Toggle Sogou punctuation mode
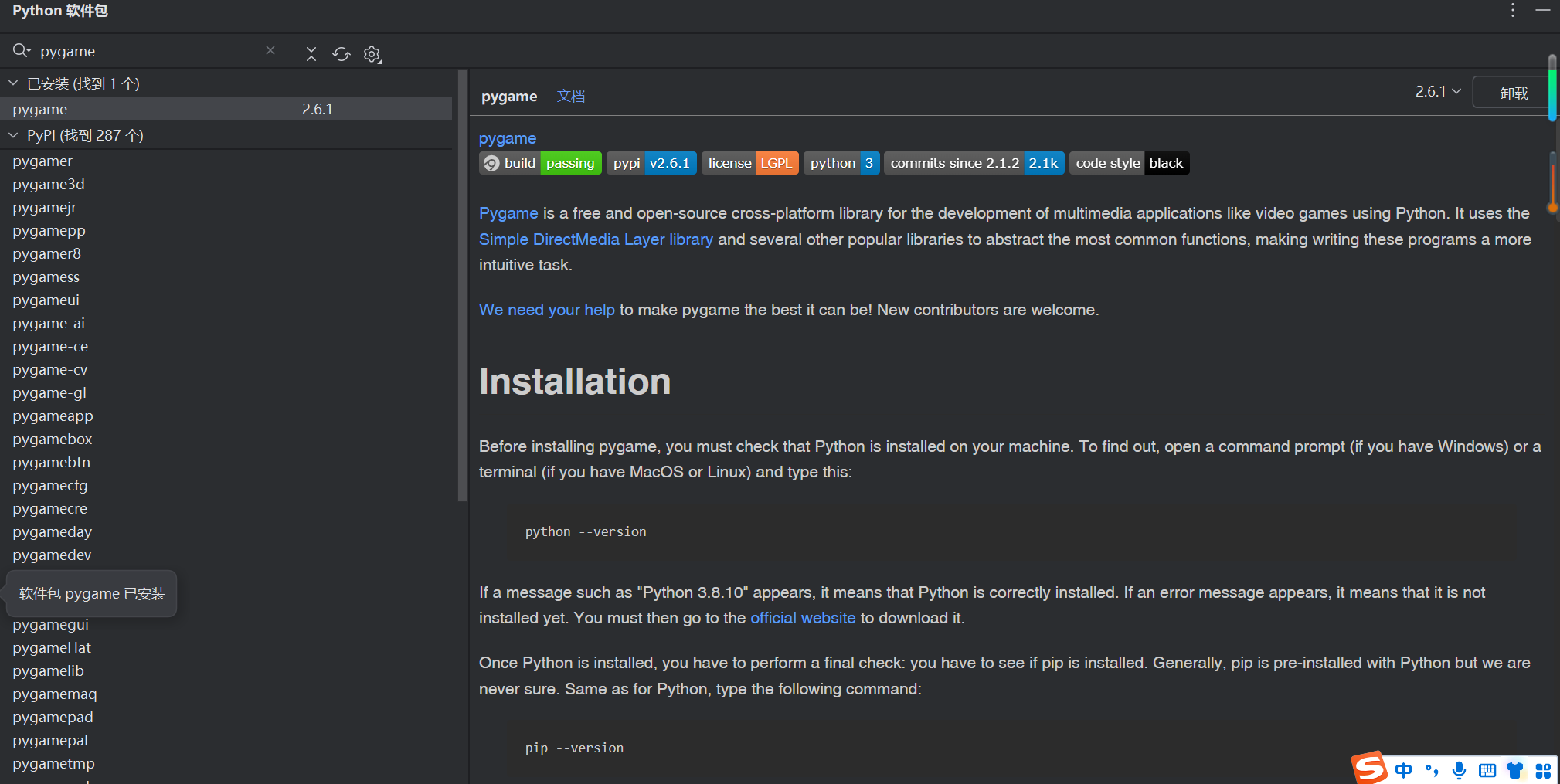This screenshot has height=784, width=1560. (1431, 770)
